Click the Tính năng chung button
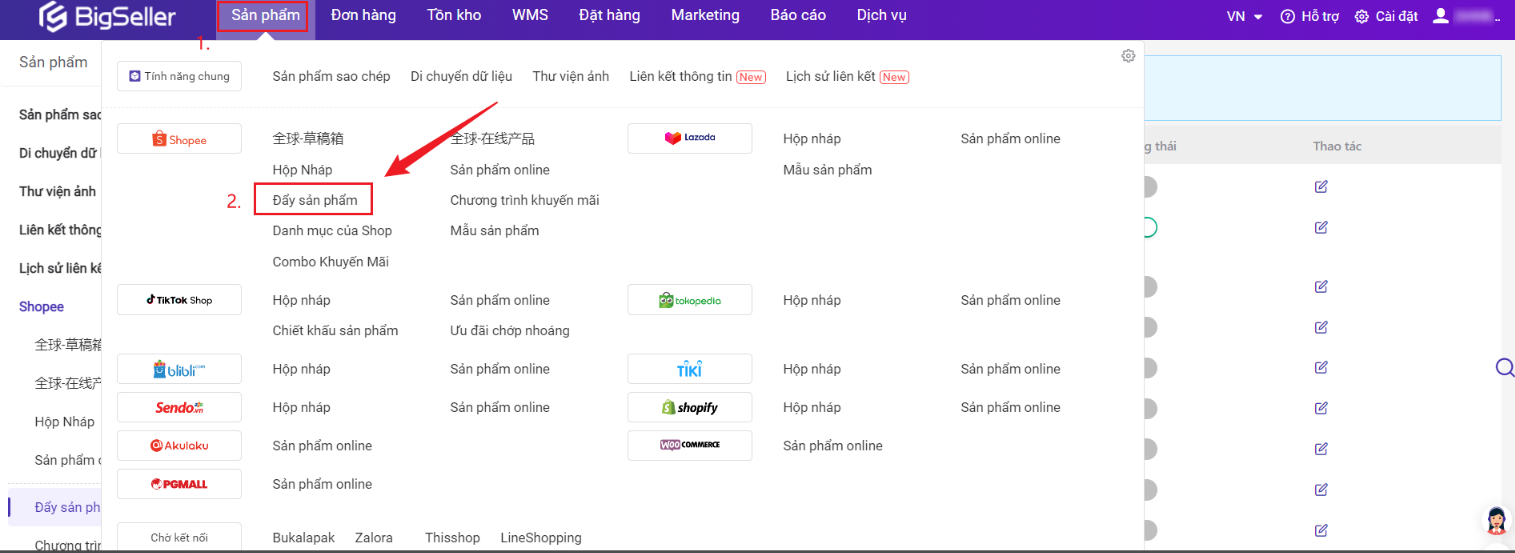1515x553 pixels. 179,76
